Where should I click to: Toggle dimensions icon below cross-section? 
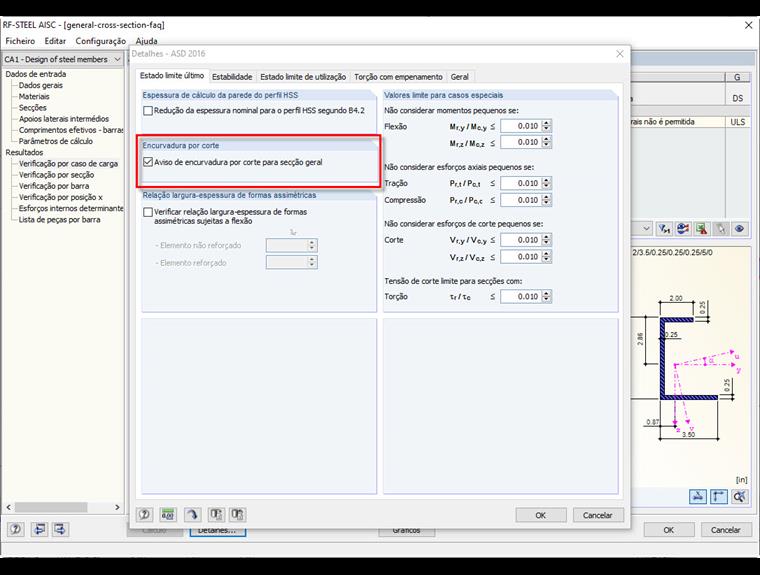(719, 496)
